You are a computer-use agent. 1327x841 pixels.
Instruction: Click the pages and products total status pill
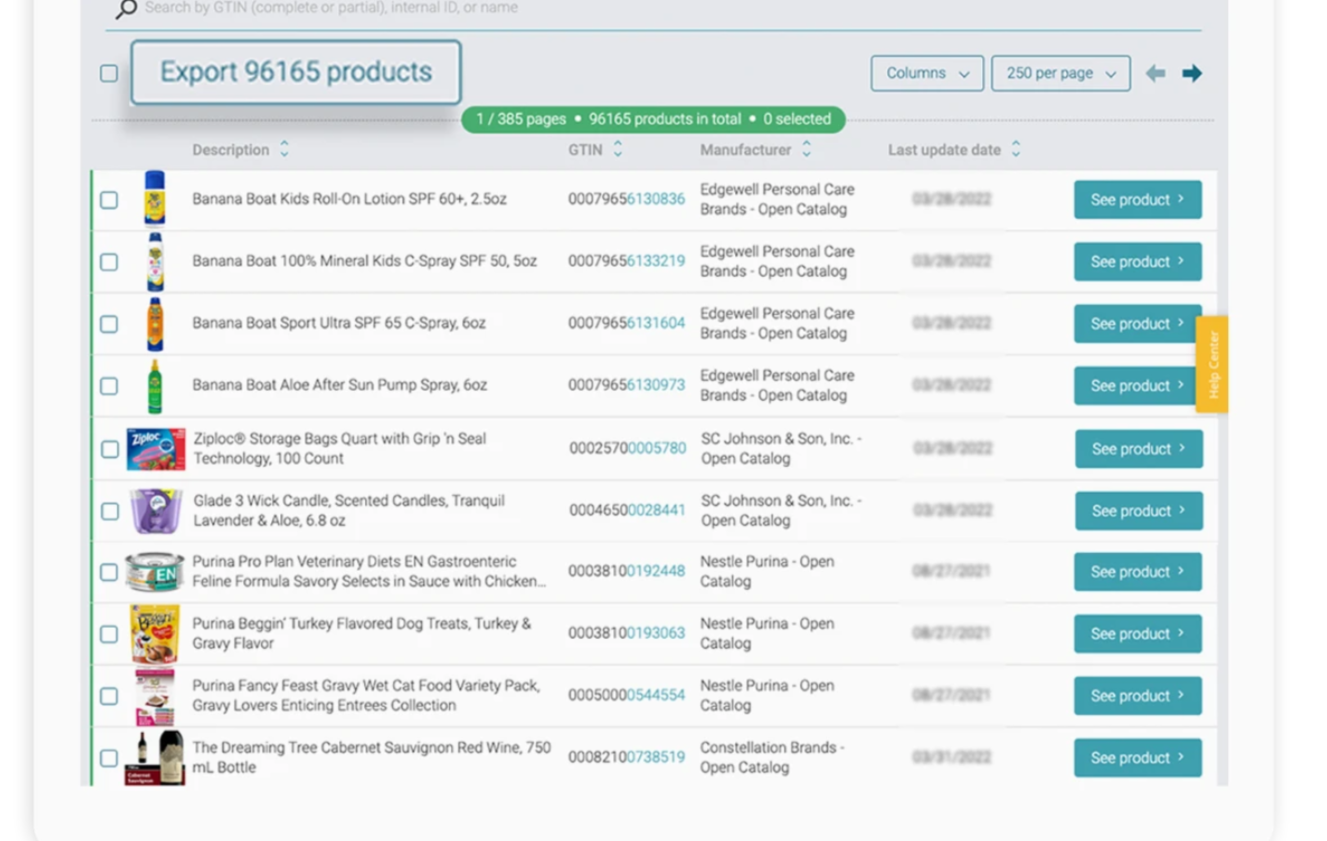coord(653,119)
